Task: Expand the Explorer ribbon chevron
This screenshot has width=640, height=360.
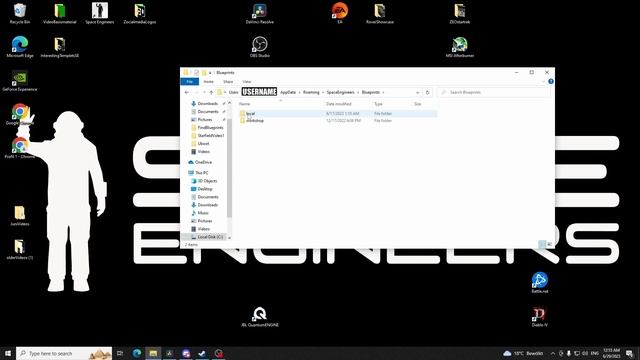Action: click(543, 82)
